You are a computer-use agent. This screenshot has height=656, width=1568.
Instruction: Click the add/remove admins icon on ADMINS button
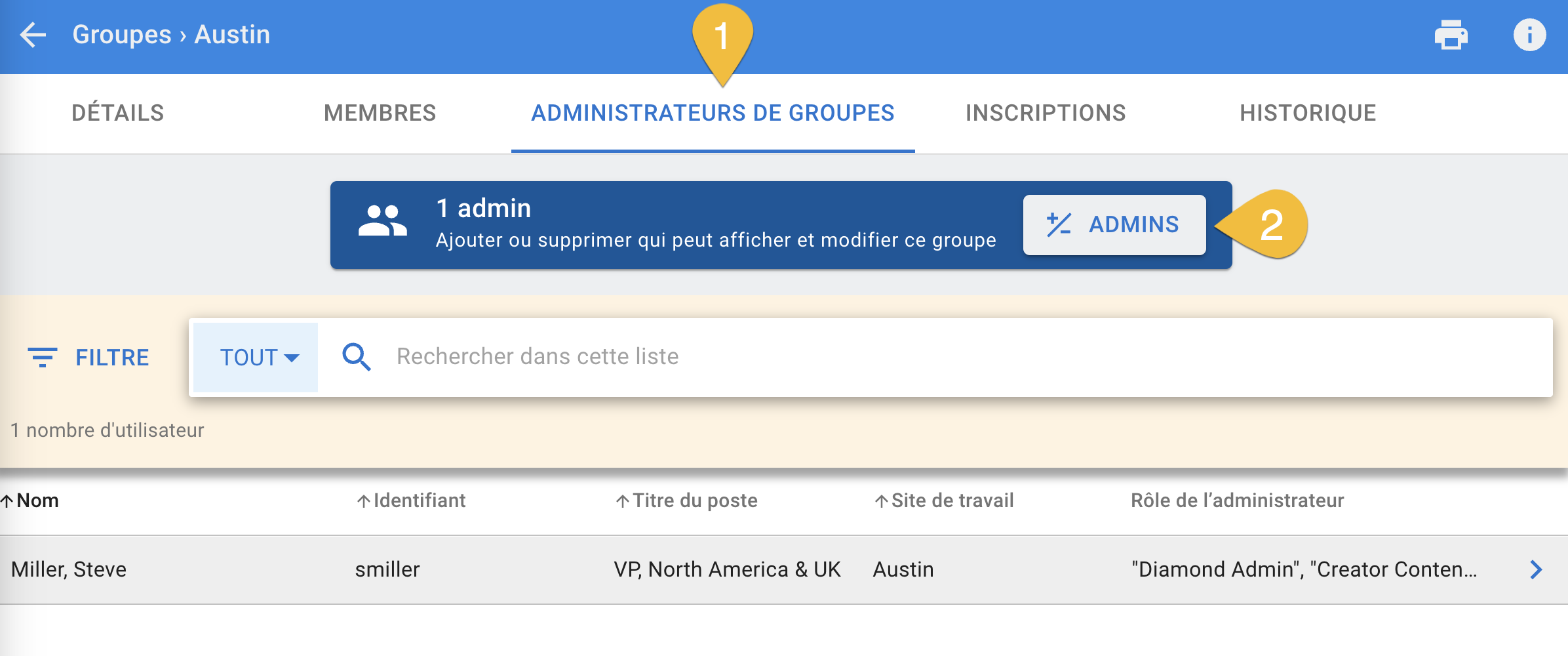1059,224
